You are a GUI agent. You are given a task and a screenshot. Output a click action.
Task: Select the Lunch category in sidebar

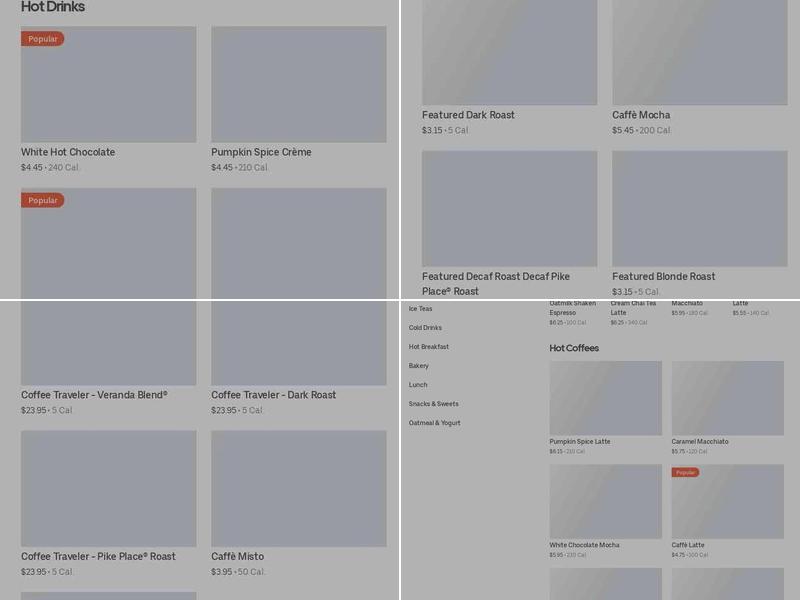(418, 385)
